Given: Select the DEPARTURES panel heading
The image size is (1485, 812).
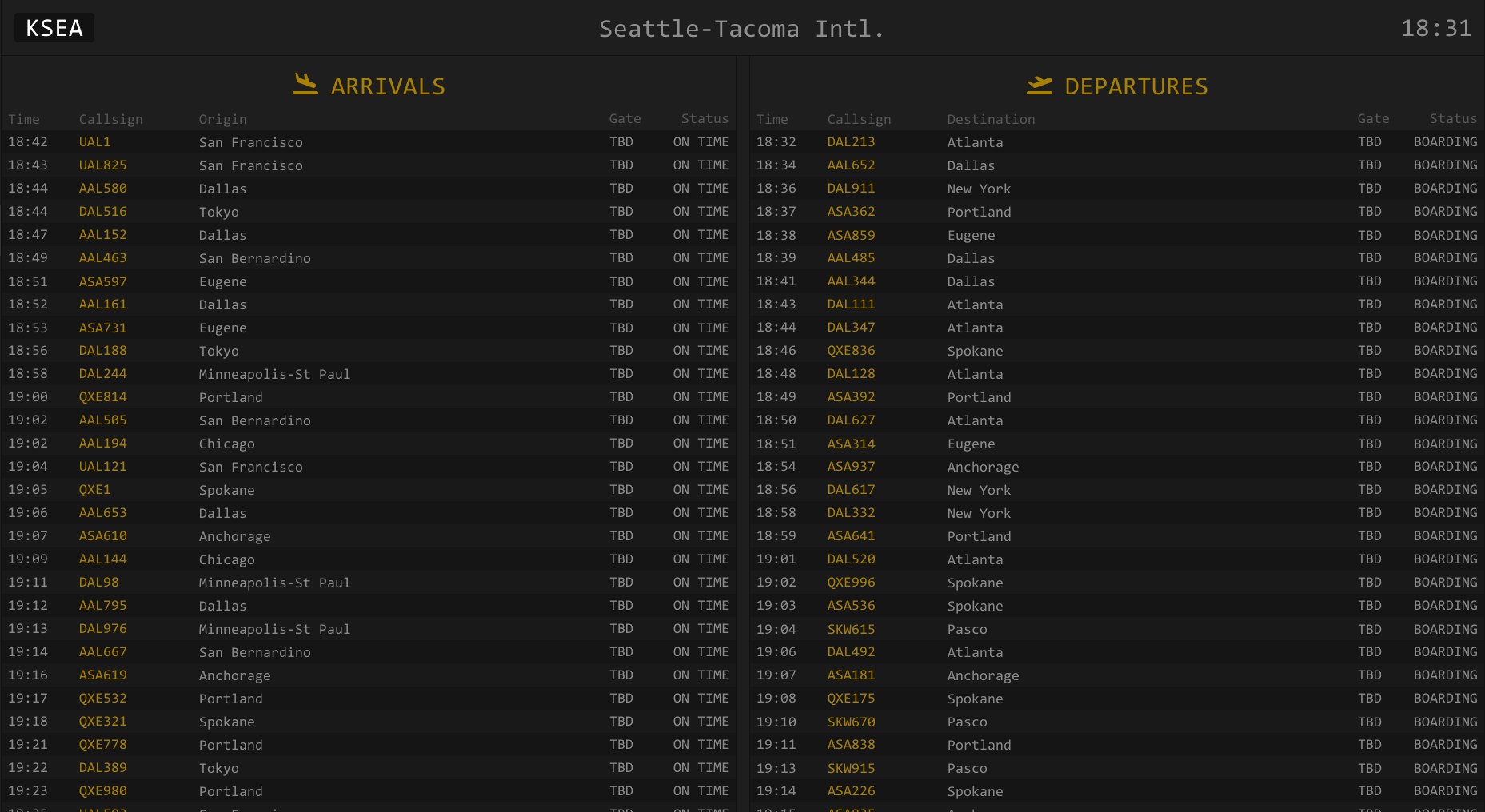Looking at the screenshot, I should coord(1136,86).
